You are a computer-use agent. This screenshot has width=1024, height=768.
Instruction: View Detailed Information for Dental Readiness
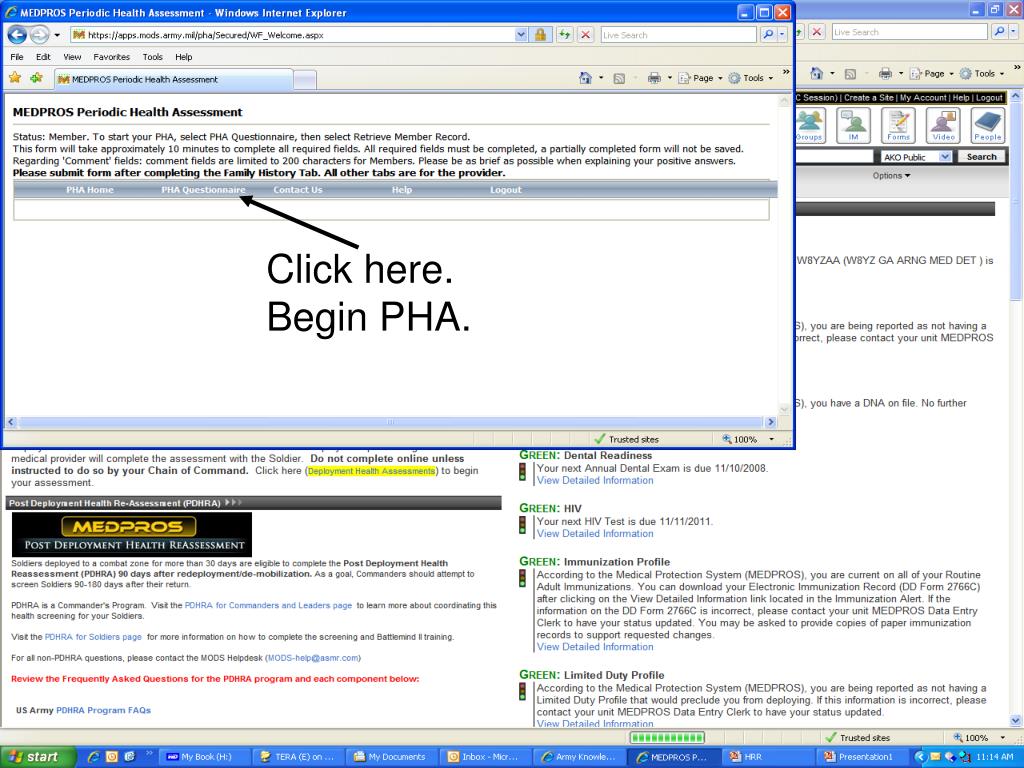[595, 481]
